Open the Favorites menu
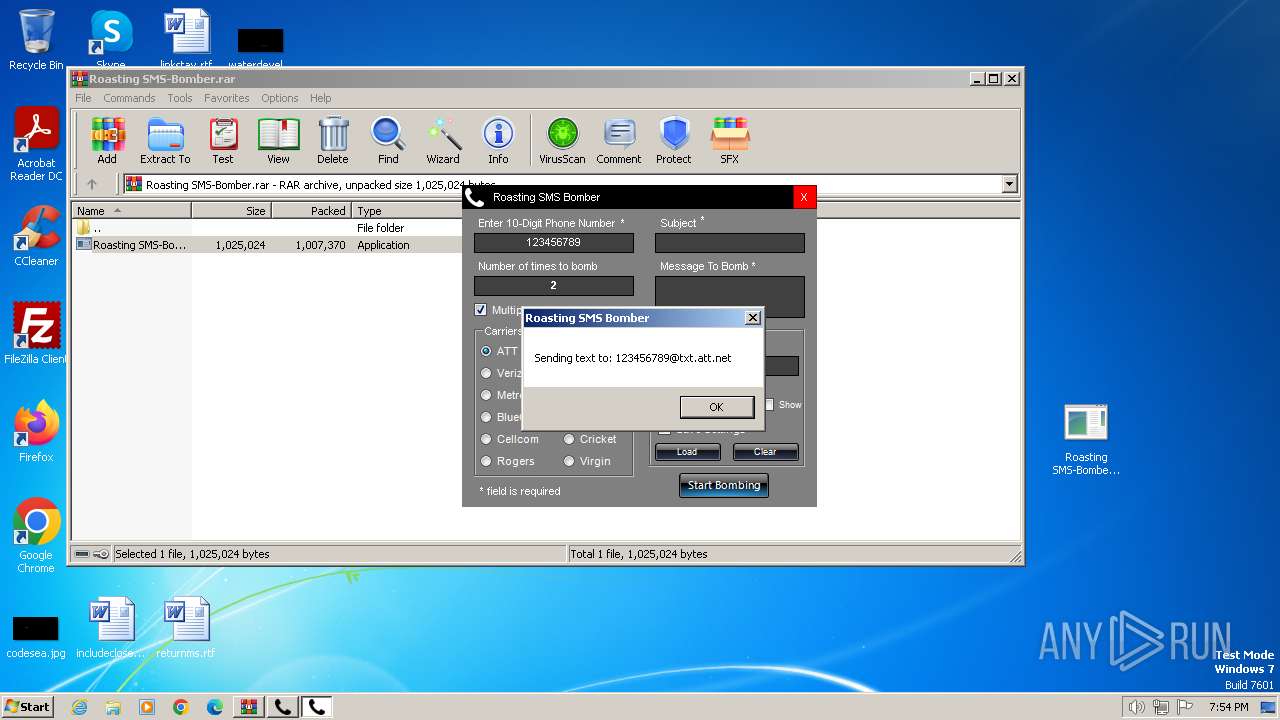 (227, 98)
